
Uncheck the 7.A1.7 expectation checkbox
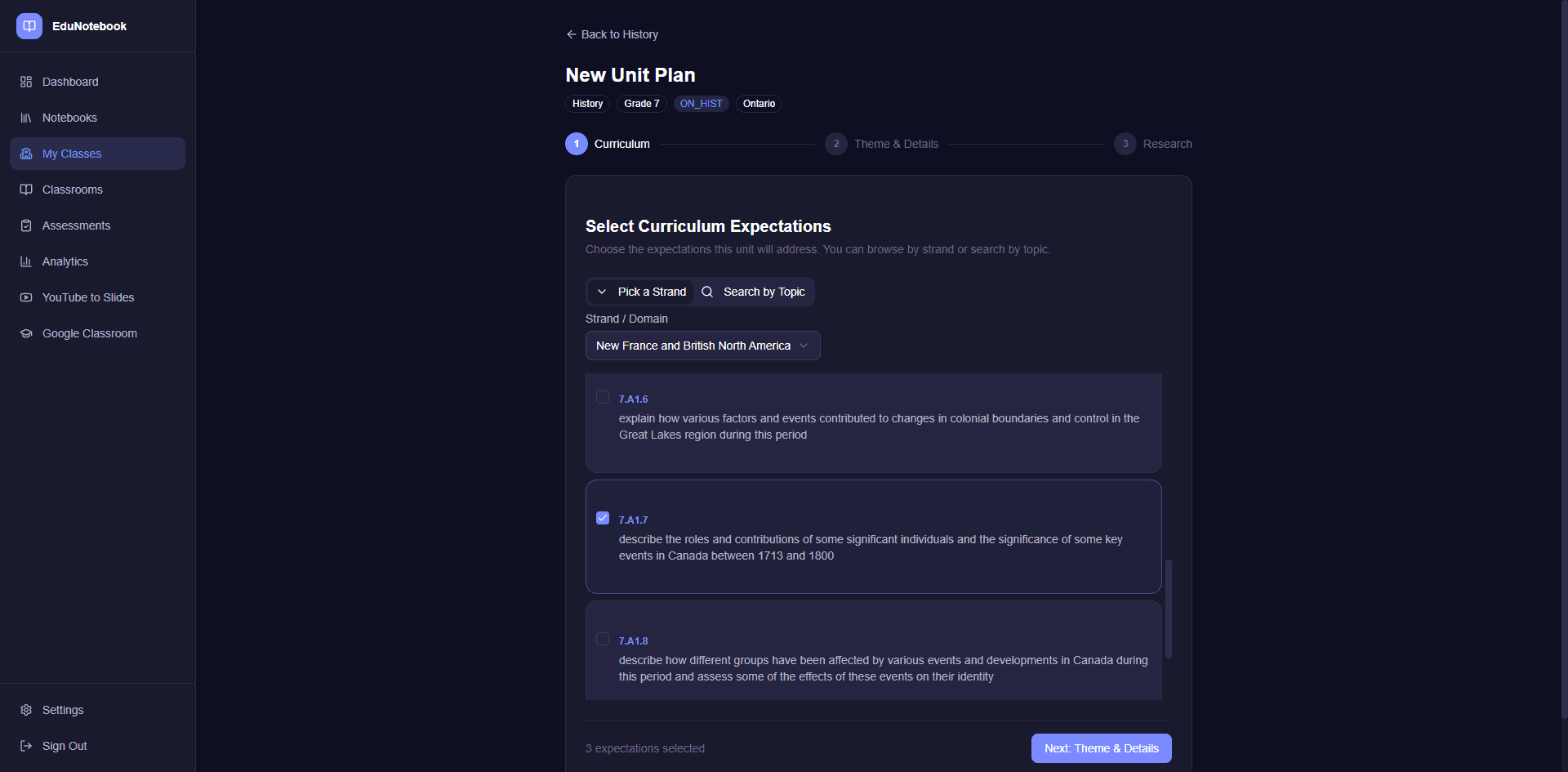603,518
